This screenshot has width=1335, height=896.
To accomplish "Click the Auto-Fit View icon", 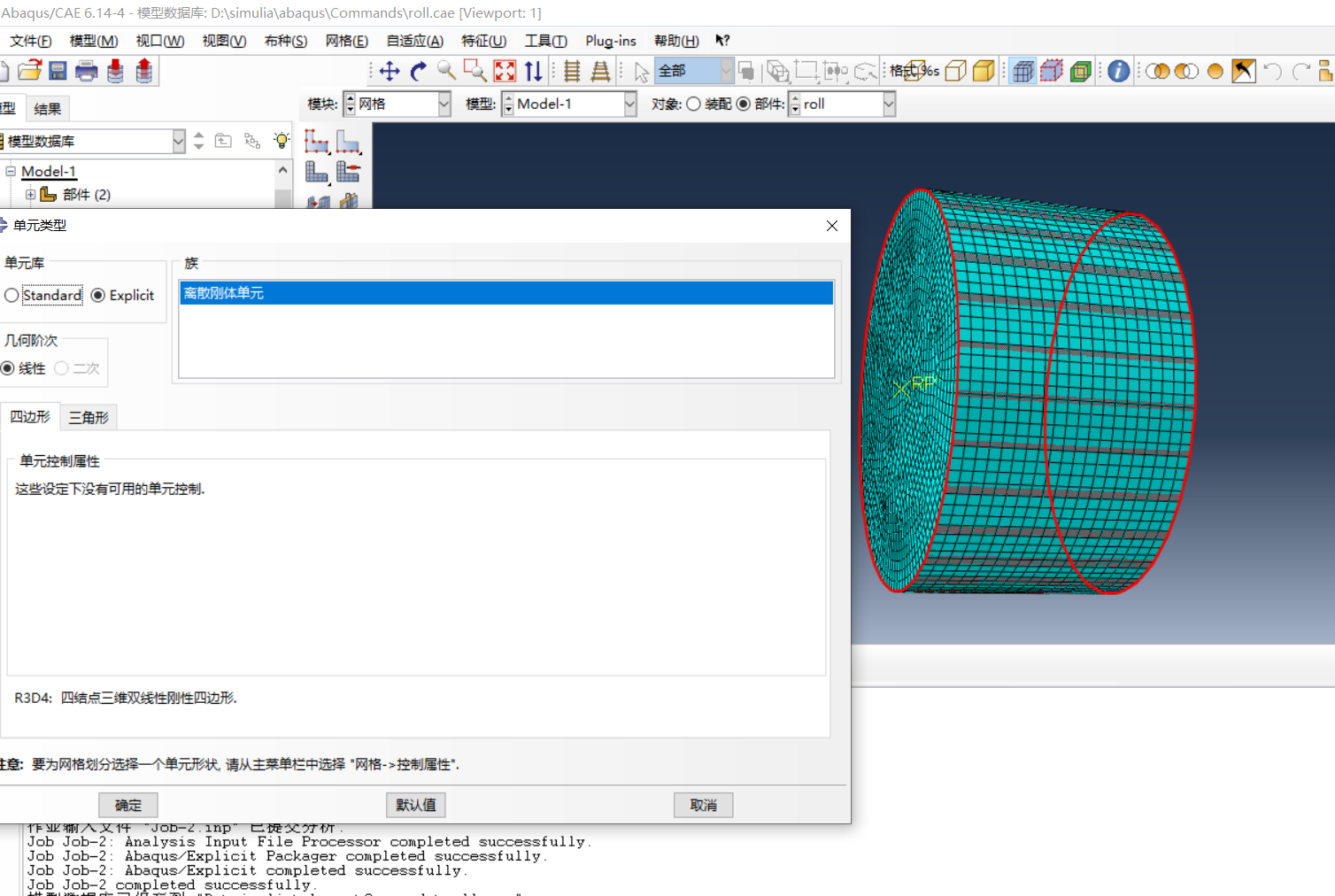I will click(505, 72).
